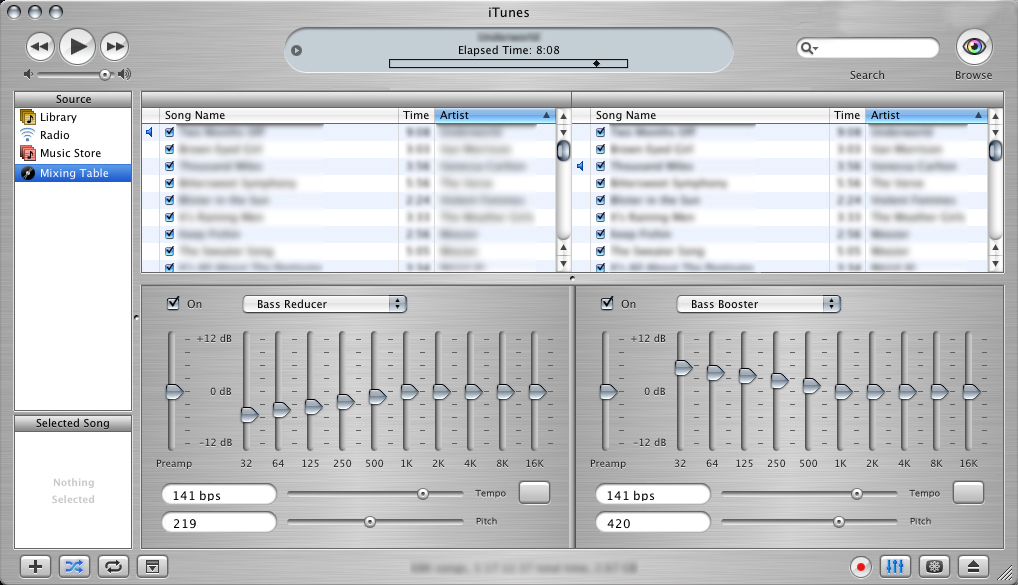Viewport: 1018px width, 585px height.
Task: Click the red record button
Action: coord(859,566)
